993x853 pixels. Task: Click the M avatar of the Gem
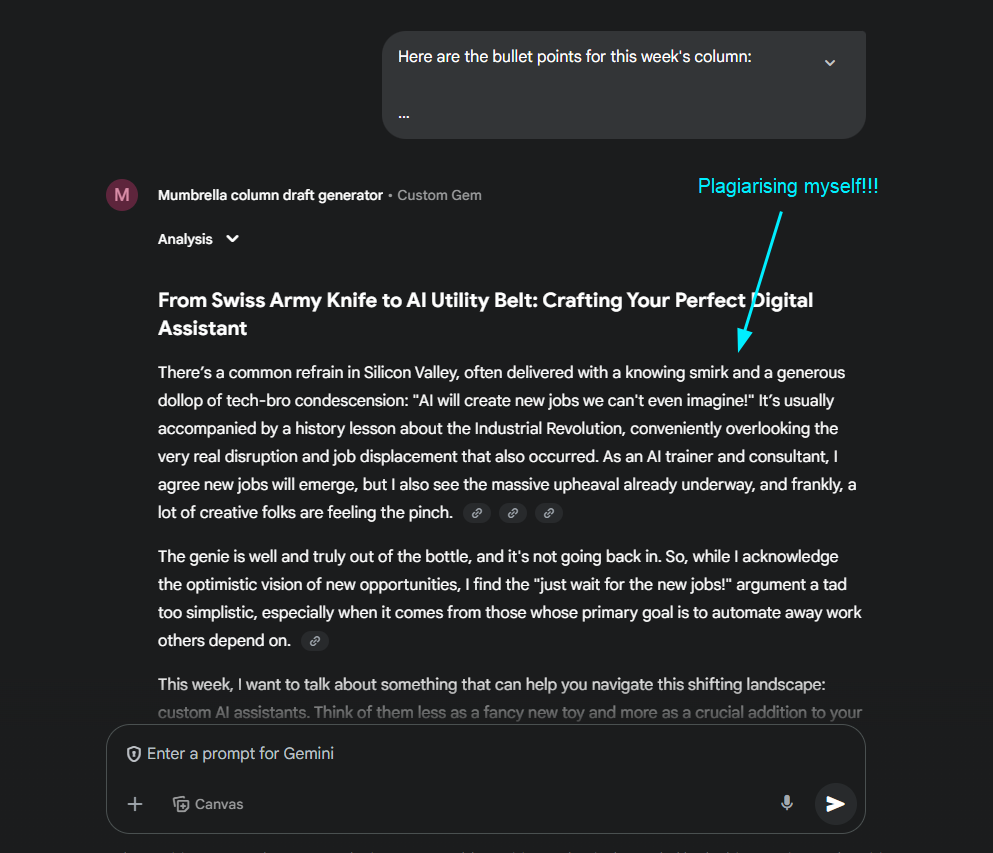[122, 195]
